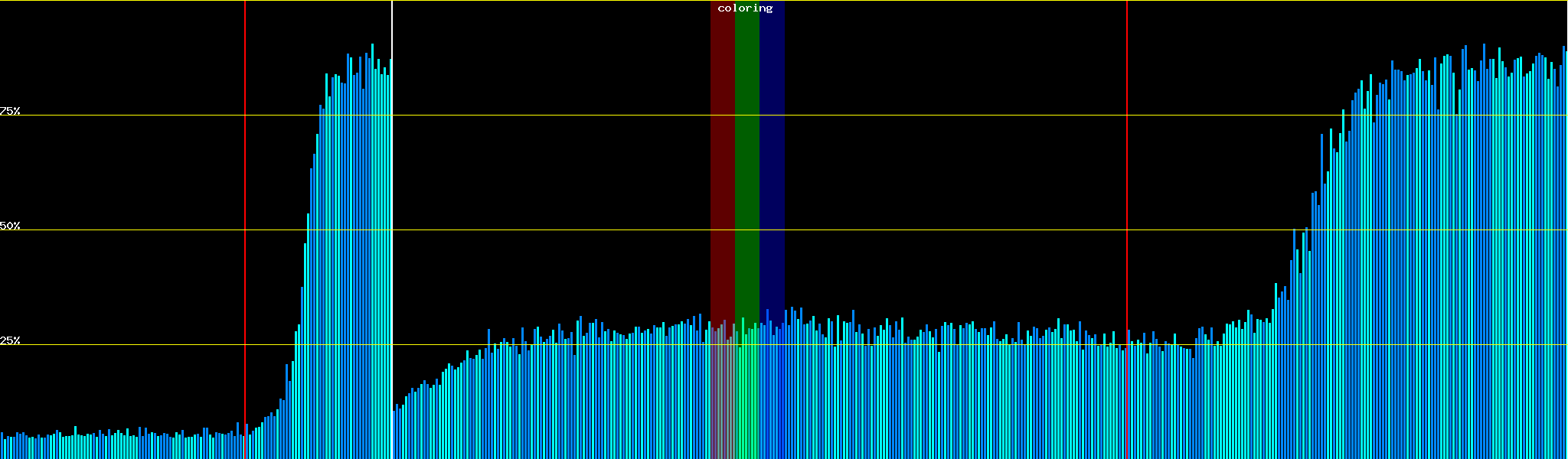
Task: Click the 75% axis label
Action: pyautogui.click(x=10, y=111)
